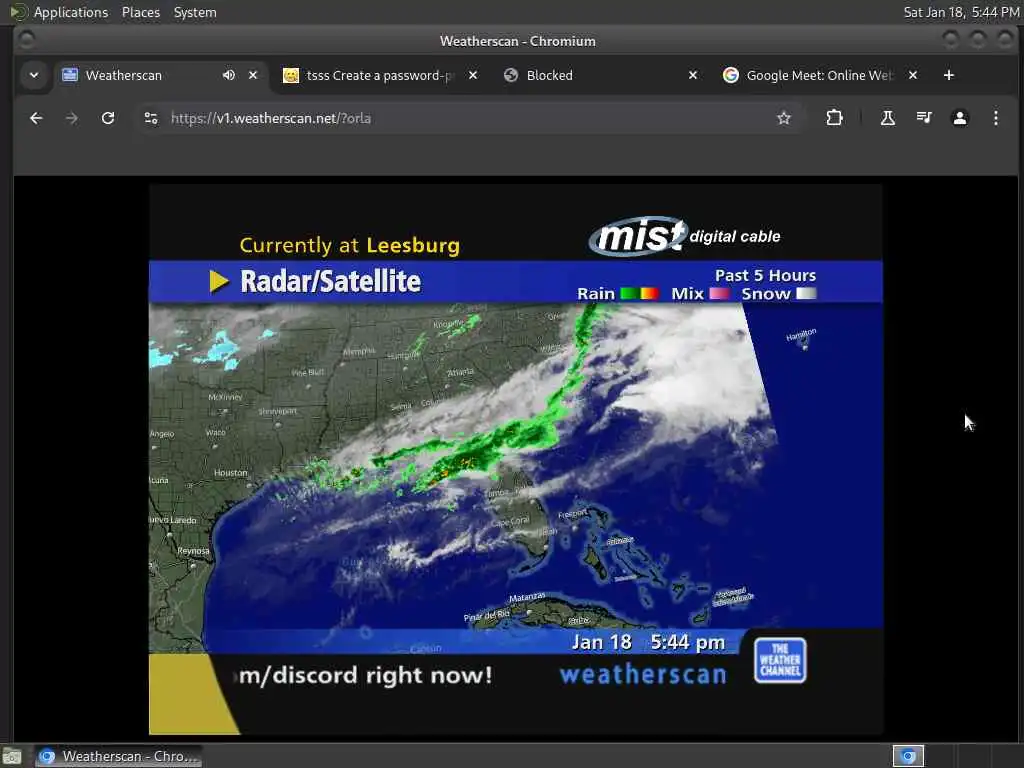Click the 'Jan 18 5:44 pm' timestamp
This screenshot has width=1024, height=768.
648,643
